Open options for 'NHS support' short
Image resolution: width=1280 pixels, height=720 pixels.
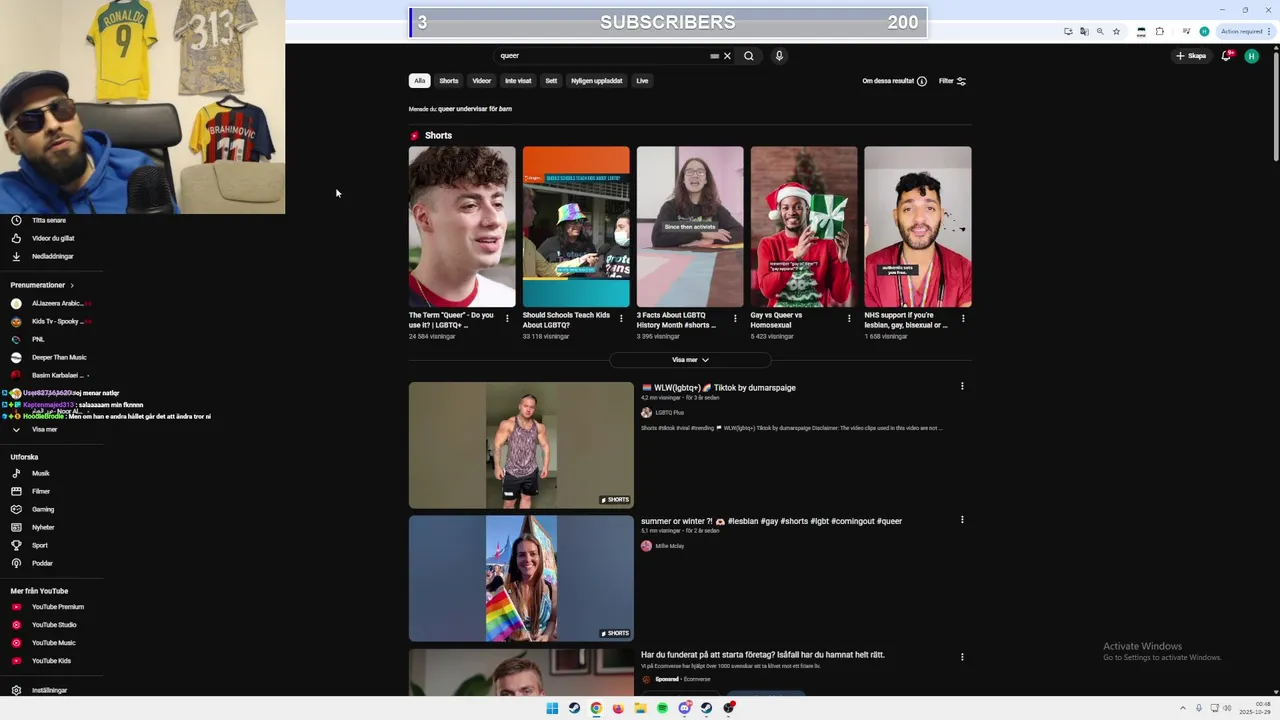tap(963, 319)
